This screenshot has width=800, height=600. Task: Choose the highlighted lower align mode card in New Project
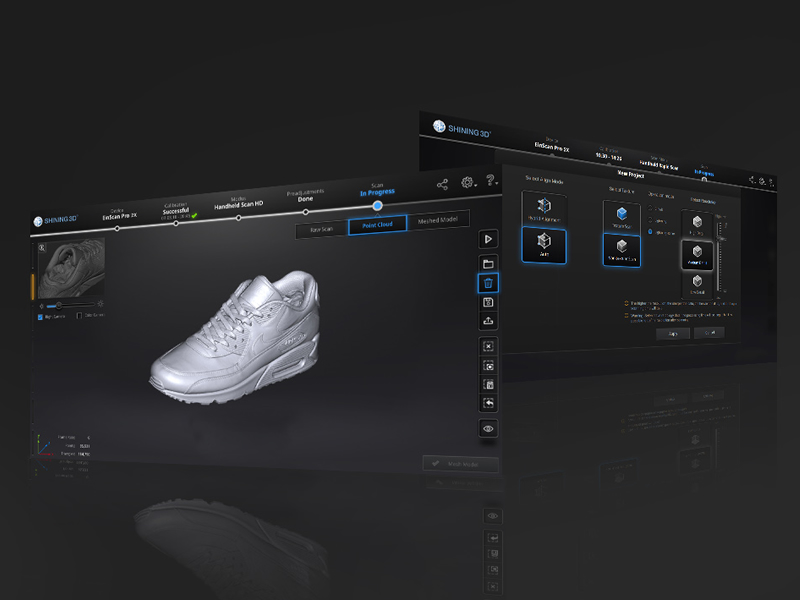[544, 245]
